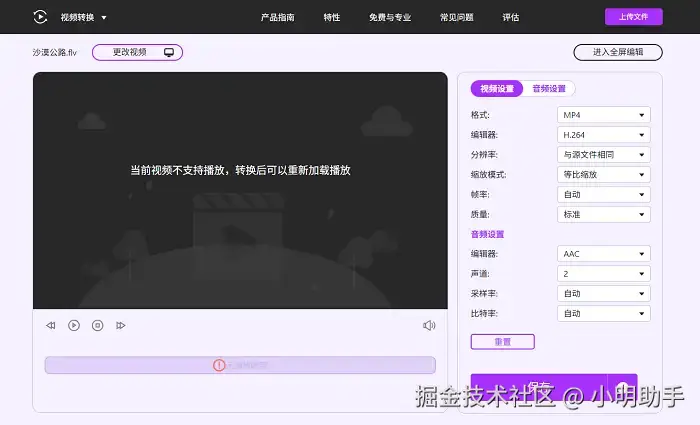
Task: Click the fast-forward playback icon
Action: pos(121,325)
